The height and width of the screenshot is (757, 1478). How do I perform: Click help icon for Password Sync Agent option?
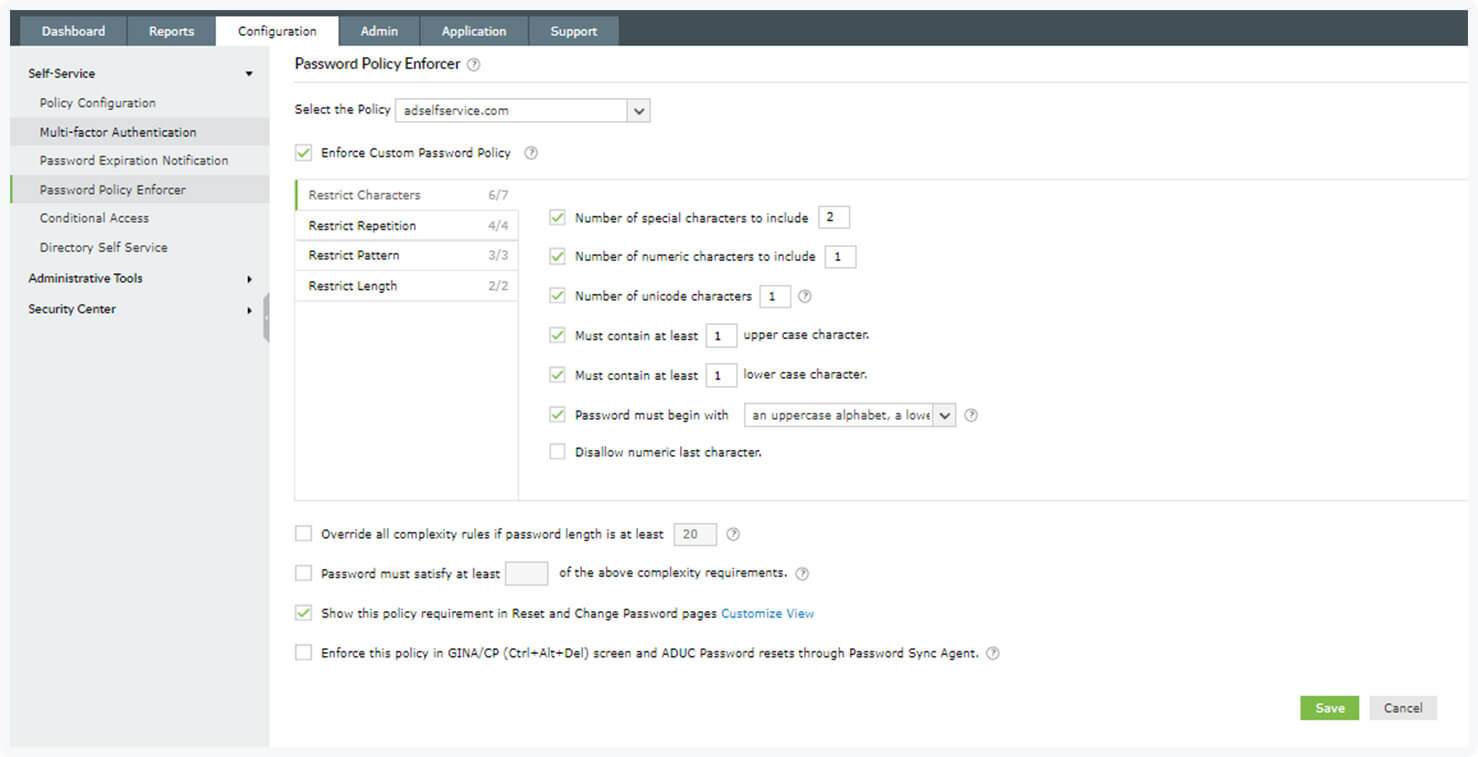pyautogui.click(x=993, y=653)
